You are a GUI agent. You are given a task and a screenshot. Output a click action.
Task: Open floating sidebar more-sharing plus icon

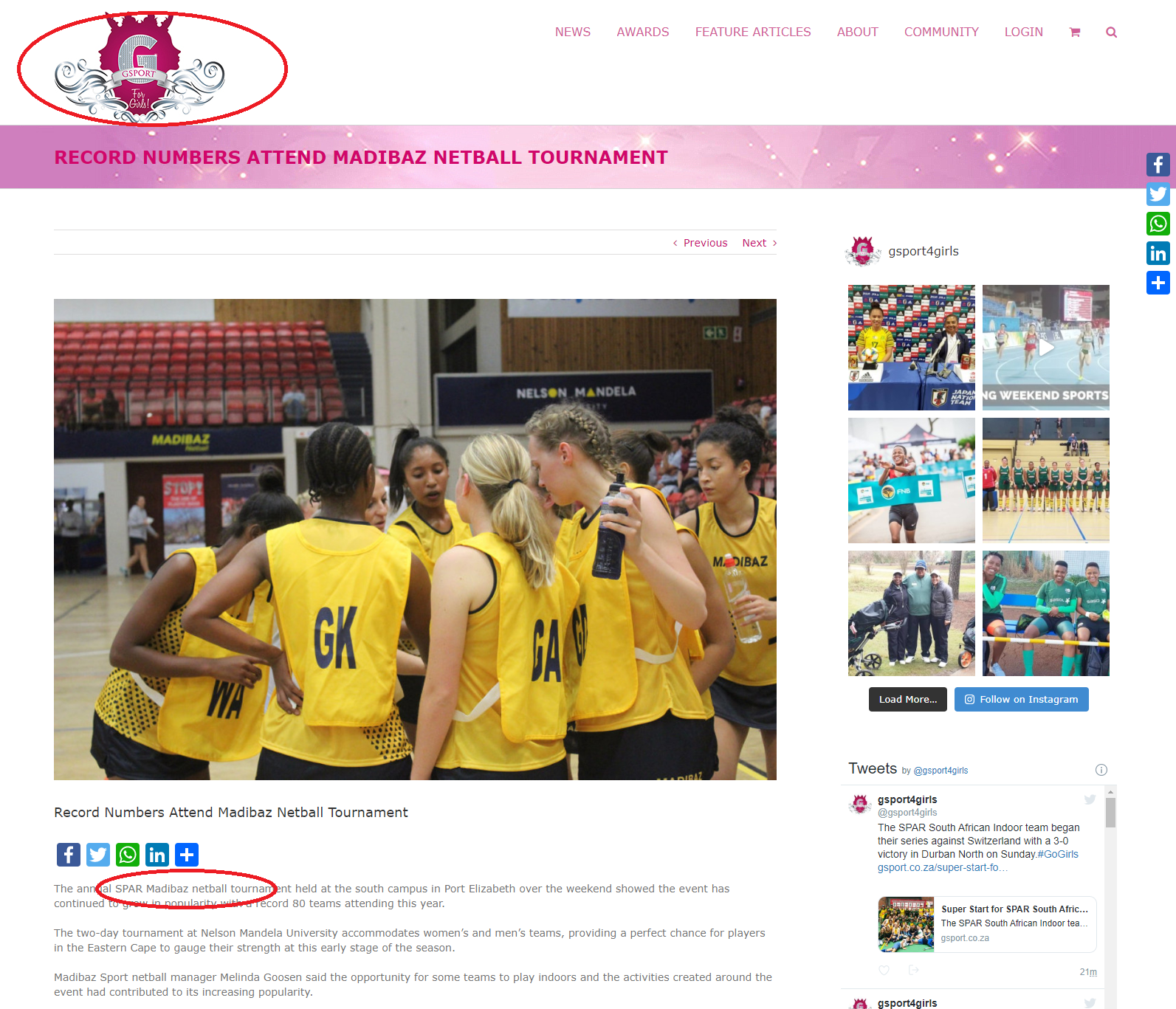click(x=1158, y=283)
